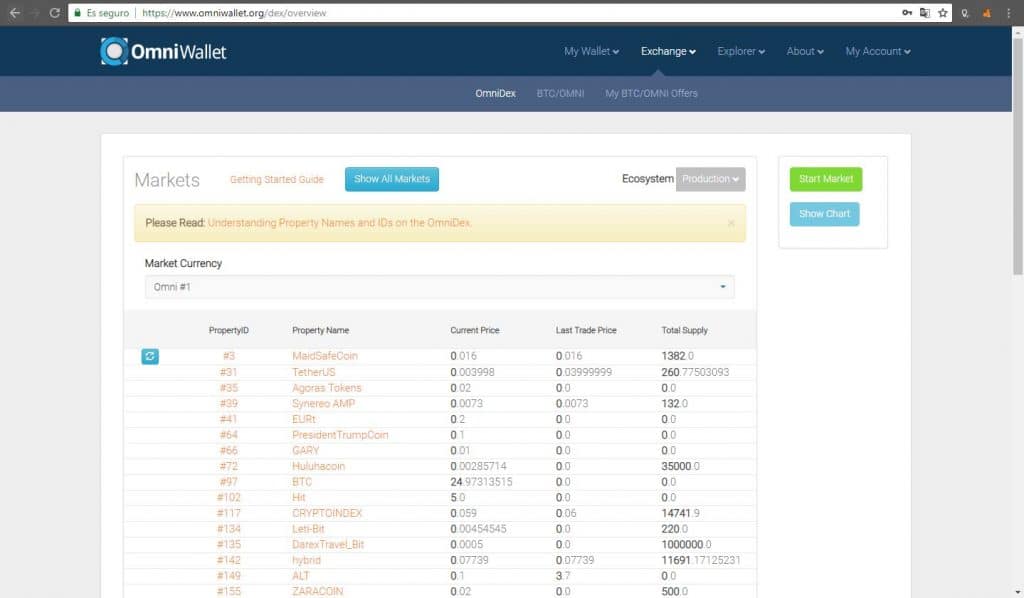Open Hit market link
Image resolution: width=1024 pixels, height=598 pixels.
[298, 497]
